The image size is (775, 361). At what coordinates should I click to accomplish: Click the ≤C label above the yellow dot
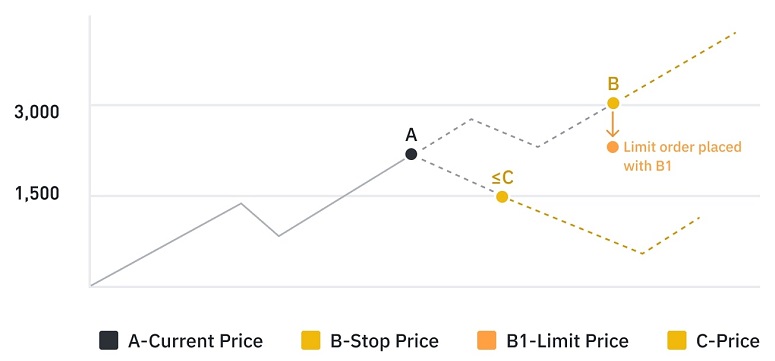coord(503,179)
